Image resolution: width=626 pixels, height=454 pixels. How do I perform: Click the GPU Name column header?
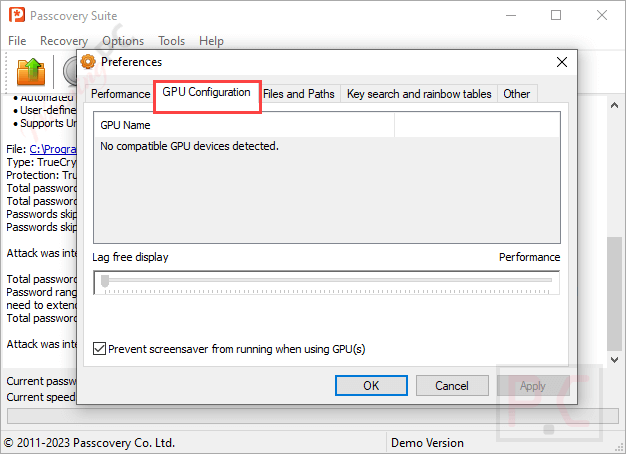click(x=244, y=125)
